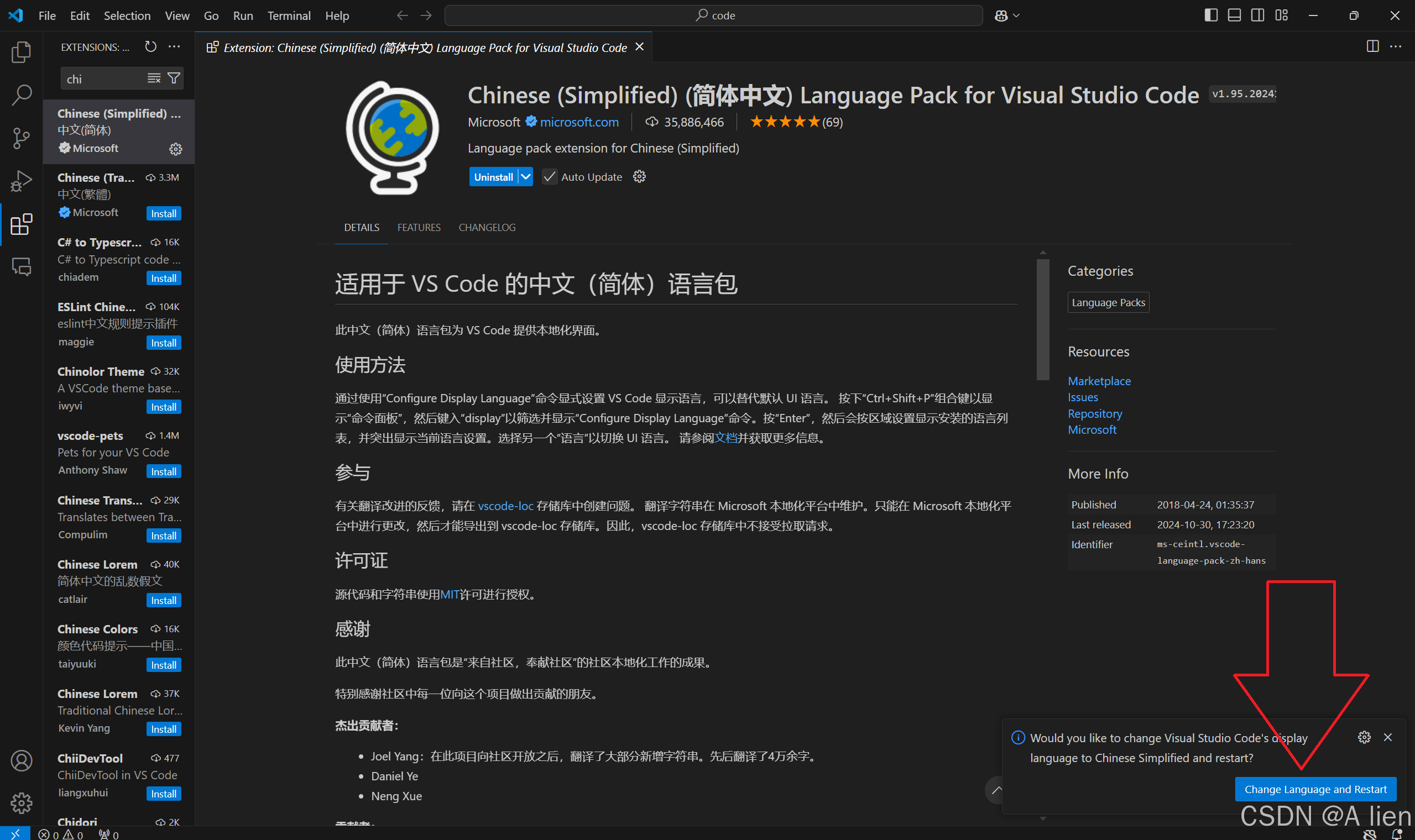The height and width of the screenshot is (840, 1415).
Task: Open the Explorer view in activity bar
Action: tap(21, 52)
